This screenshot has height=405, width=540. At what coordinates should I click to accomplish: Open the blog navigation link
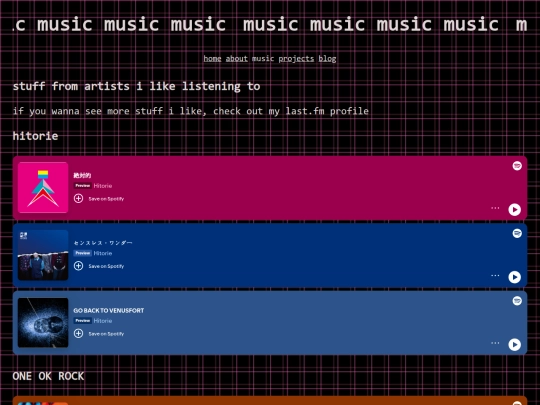(327, 59)
